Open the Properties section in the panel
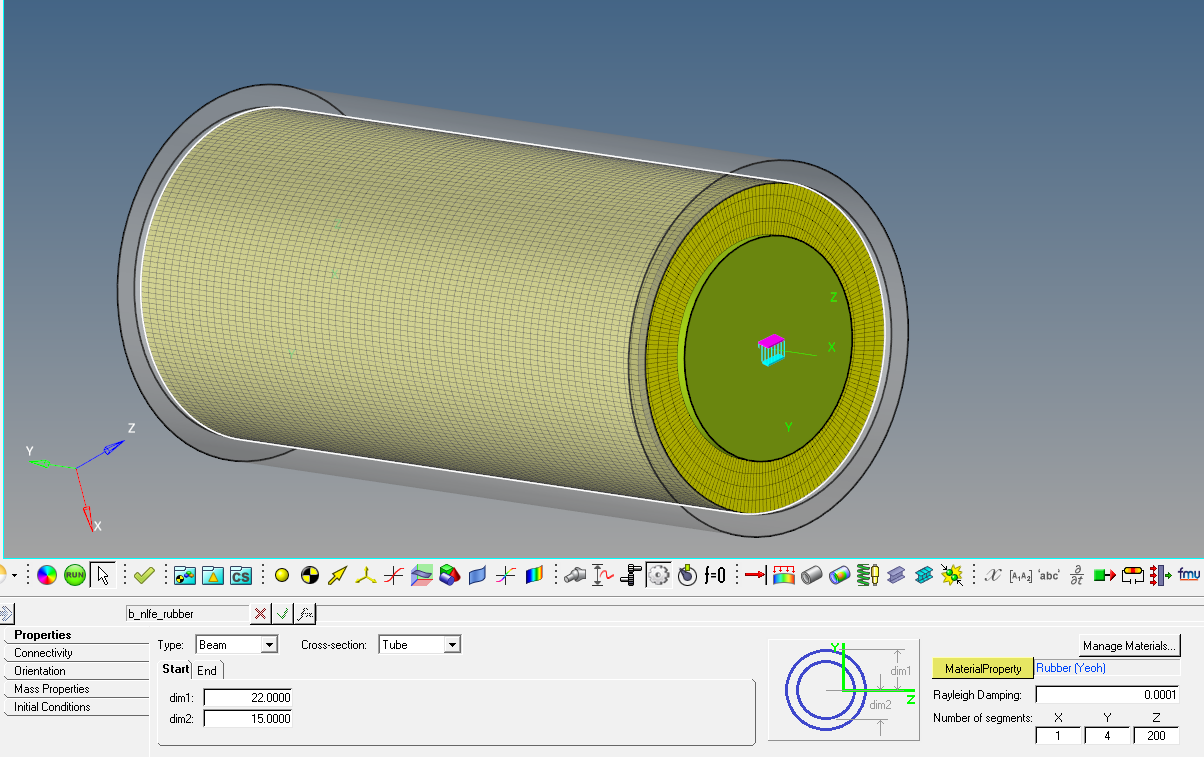Screen dimensions: 1204x757 tap(42, 635)
